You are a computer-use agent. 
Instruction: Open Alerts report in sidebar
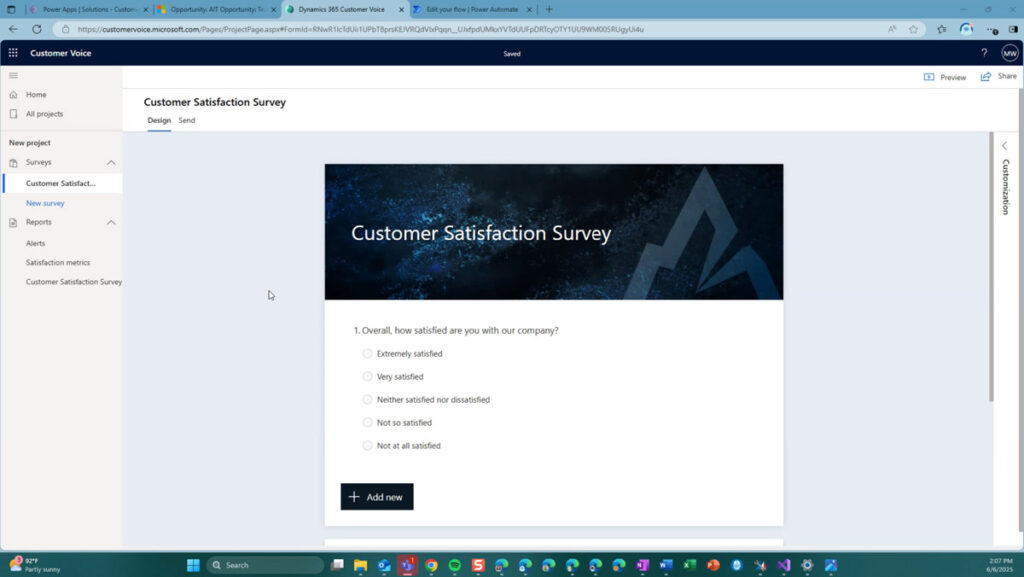35,243
